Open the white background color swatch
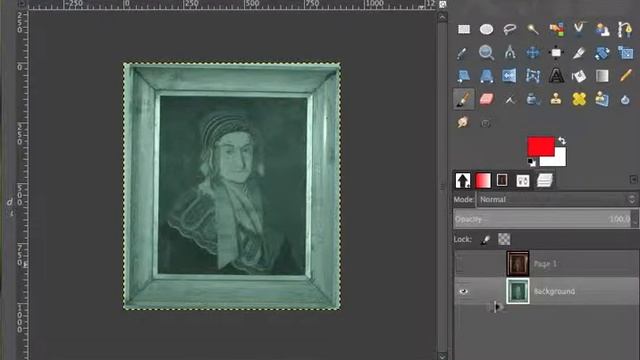 [x=559, y=160]
